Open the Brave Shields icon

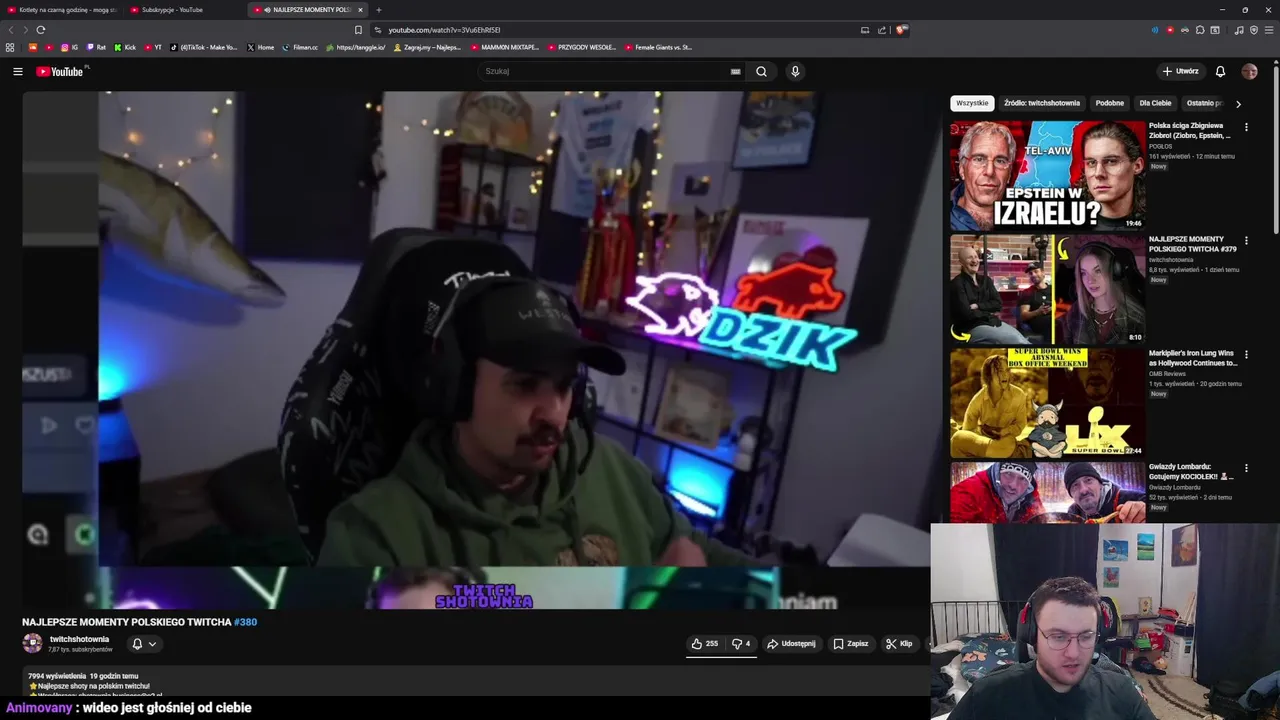pos(901,30)
